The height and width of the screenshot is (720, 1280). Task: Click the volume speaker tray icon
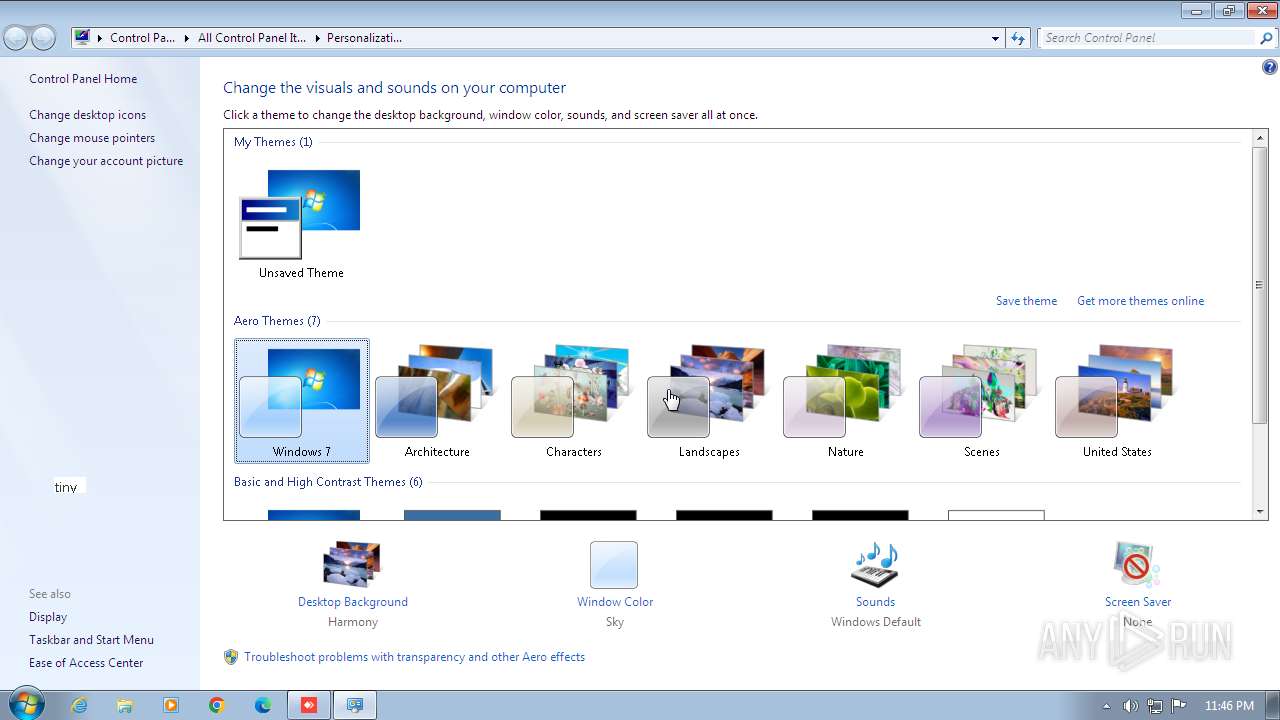[1130, 706]
